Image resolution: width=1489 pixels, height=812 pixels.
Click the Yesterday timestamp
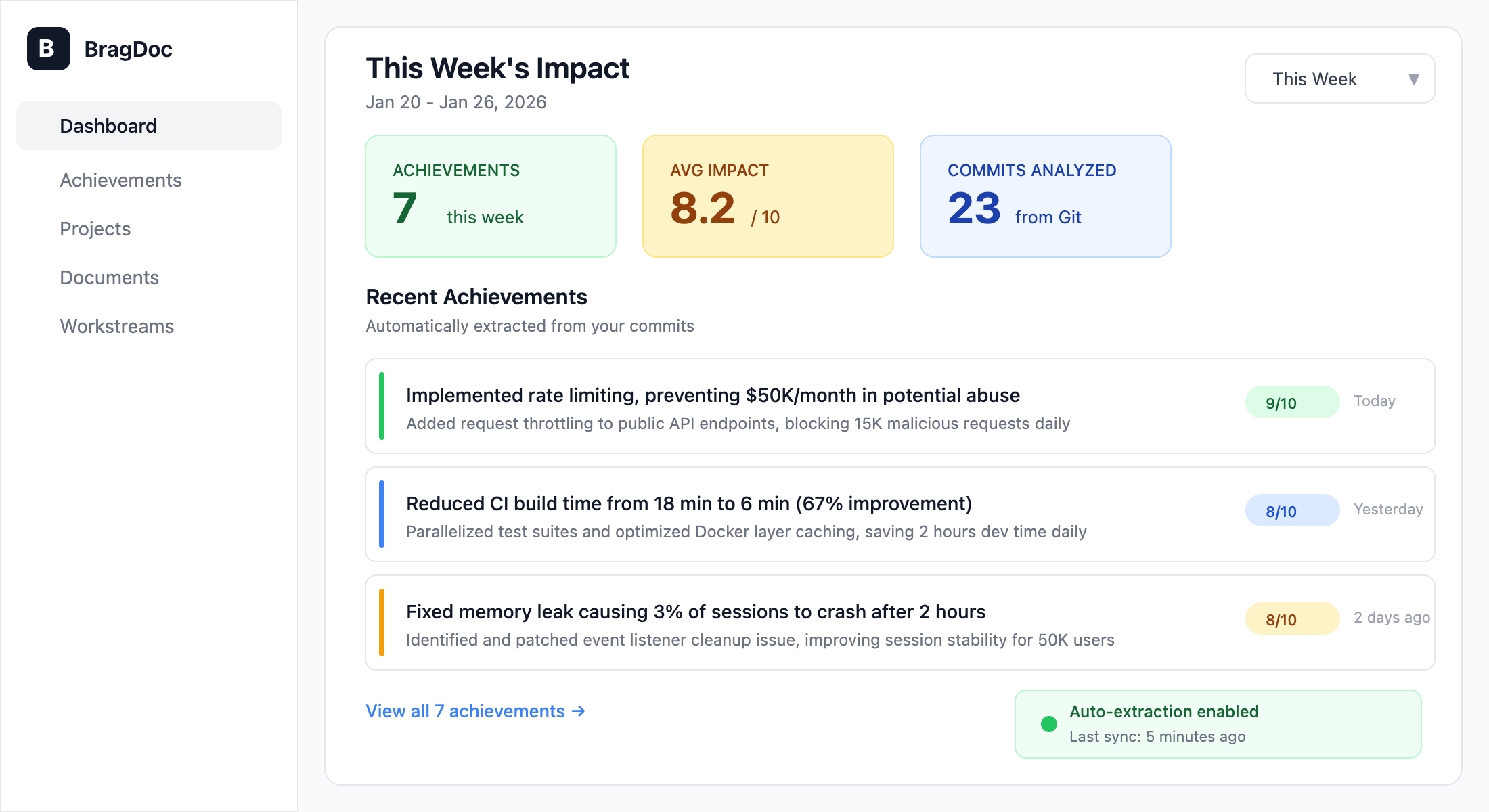1388,510
